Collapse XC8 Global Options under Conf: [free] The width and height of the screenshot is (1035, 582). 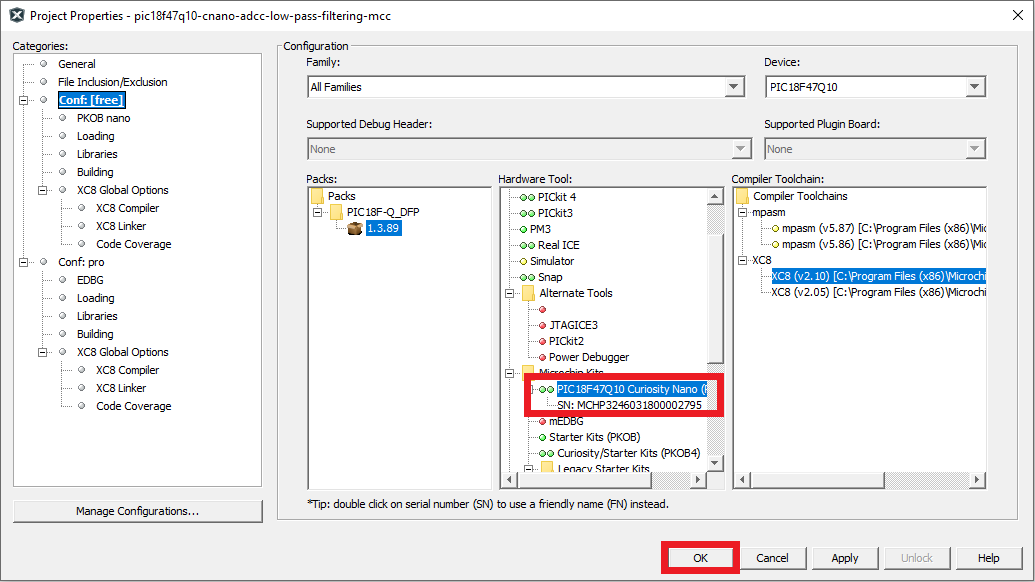tap(43, 190)
